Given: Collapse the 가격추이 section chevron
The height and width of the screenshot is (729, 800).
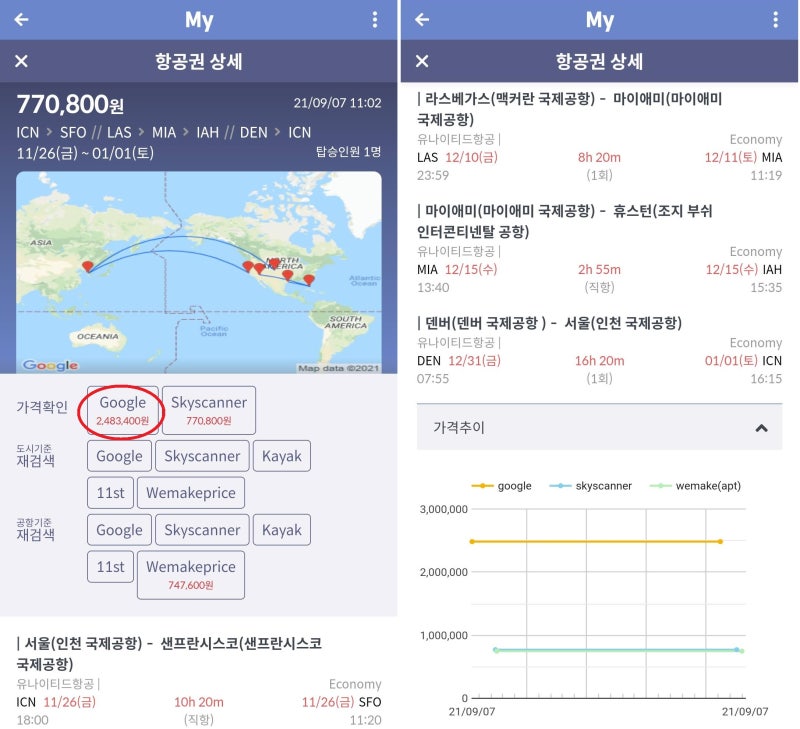Looking at the screenshot, I should click(x=761, y=428).
